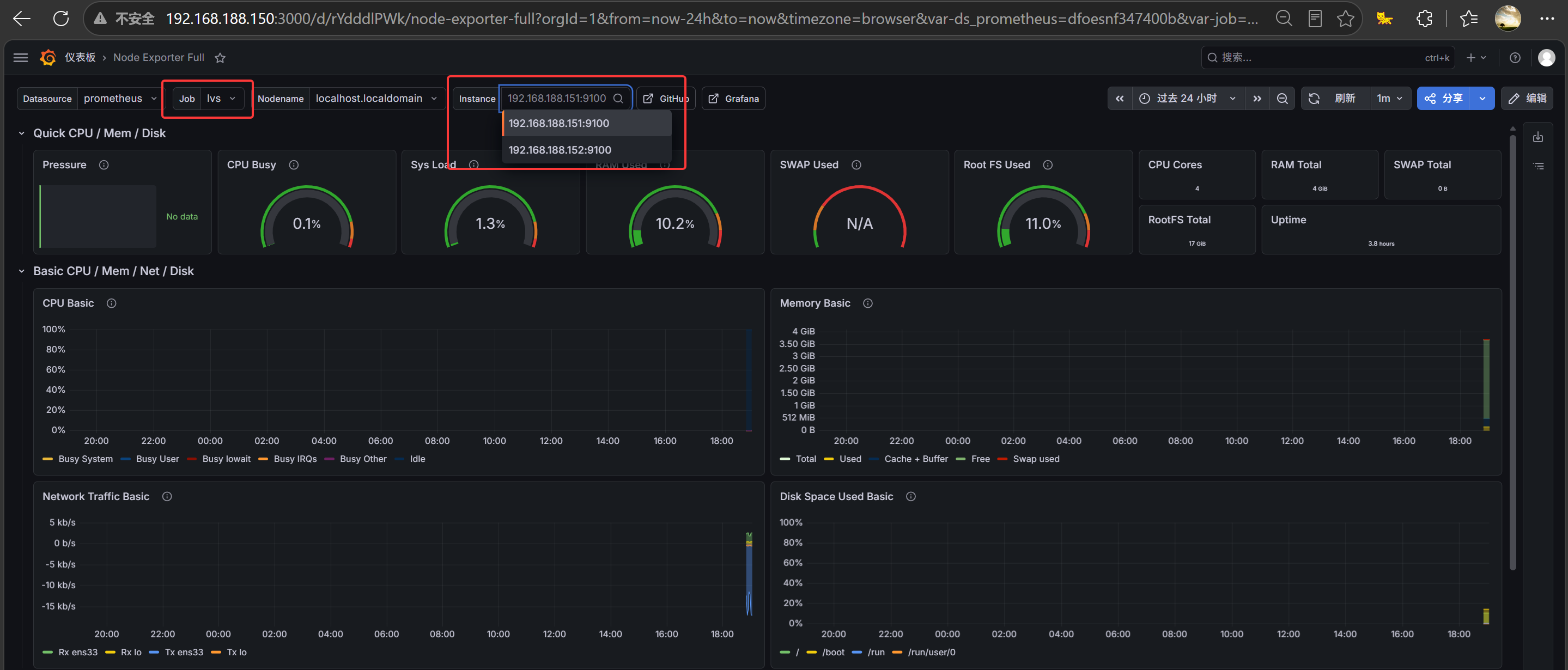This screenshot has height=670, width=1568.
Task: Shift time range forward with double-right arrows
Action: click(x=1257, y=99)
